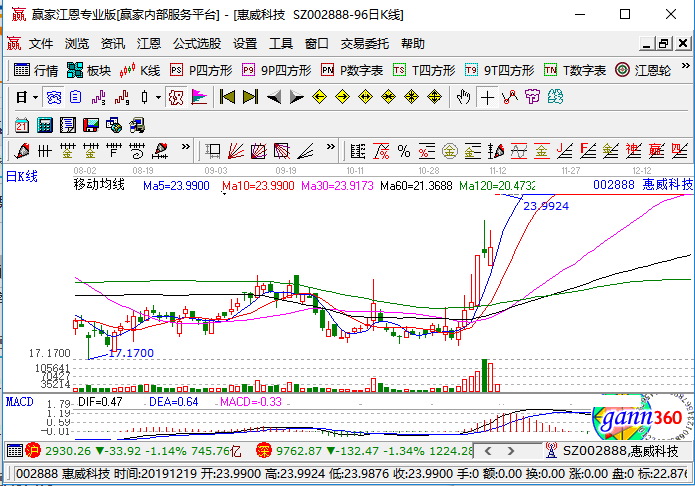Switch to K线 chart view
The width and height of the screenshot is (695, 486).
click(140, 70)
